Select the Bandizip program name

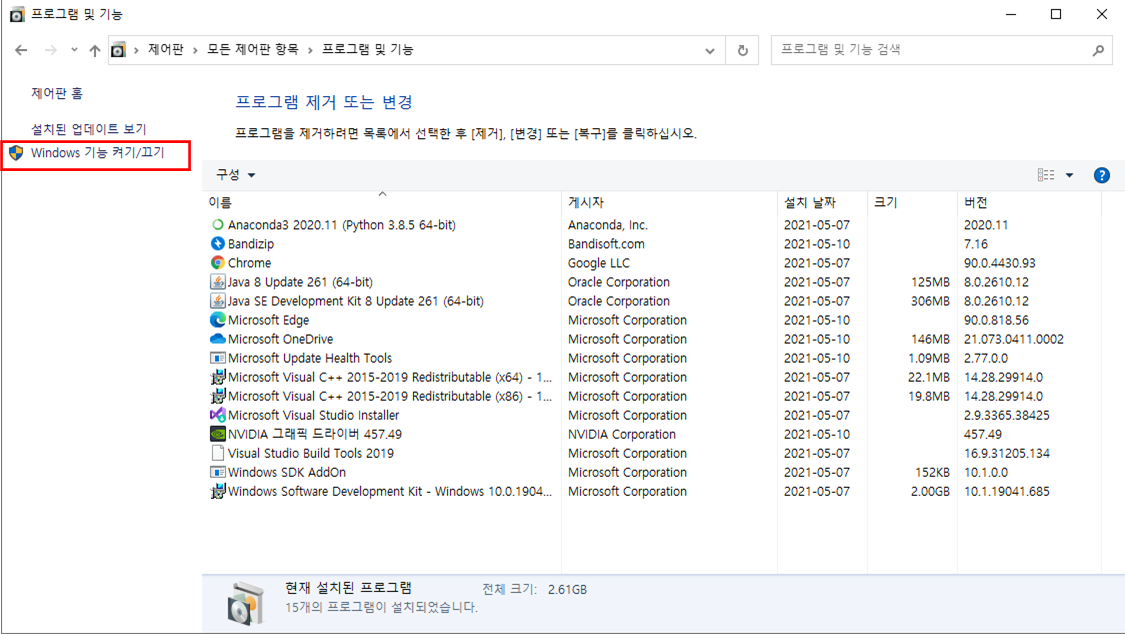(250, 244)
